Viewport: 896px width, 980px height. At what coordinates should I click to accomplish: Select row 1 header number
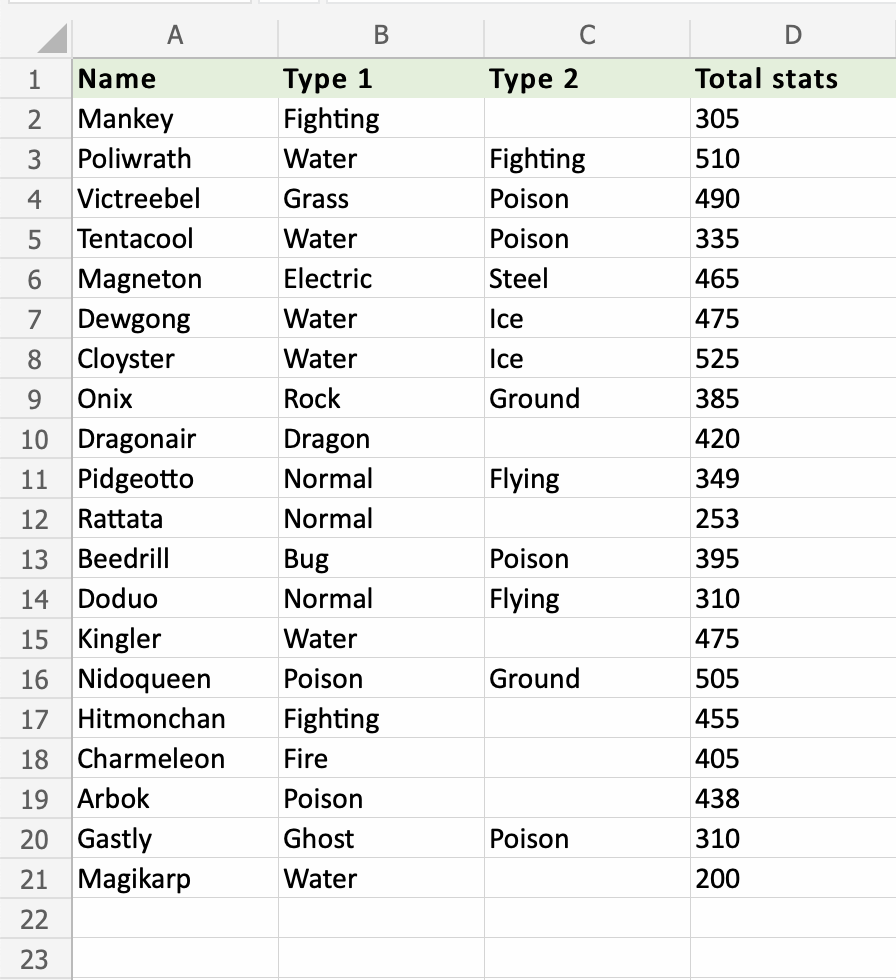click(x=35, y=79)
